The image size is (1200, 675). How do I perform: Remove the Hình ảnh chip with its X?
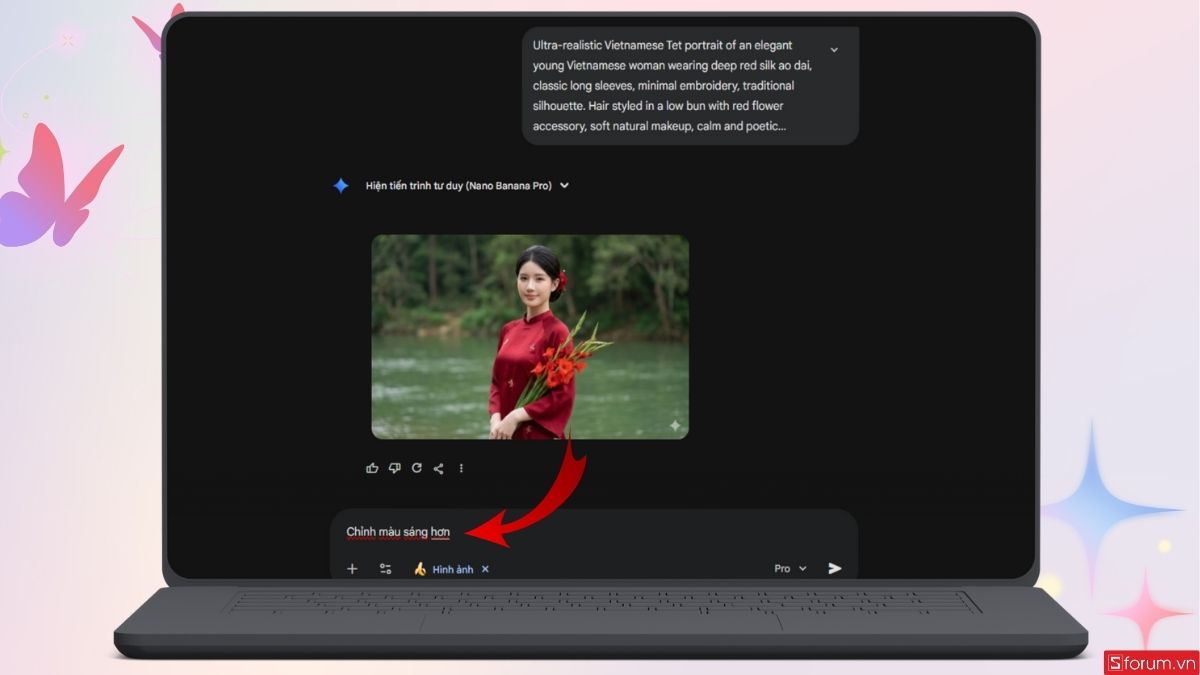tap(485, 569)
